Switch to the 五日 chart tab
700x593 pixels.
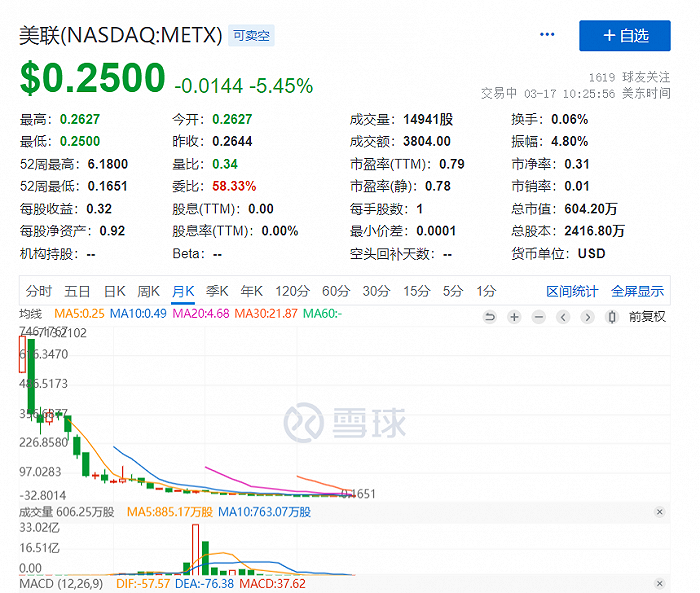point(77,291)
